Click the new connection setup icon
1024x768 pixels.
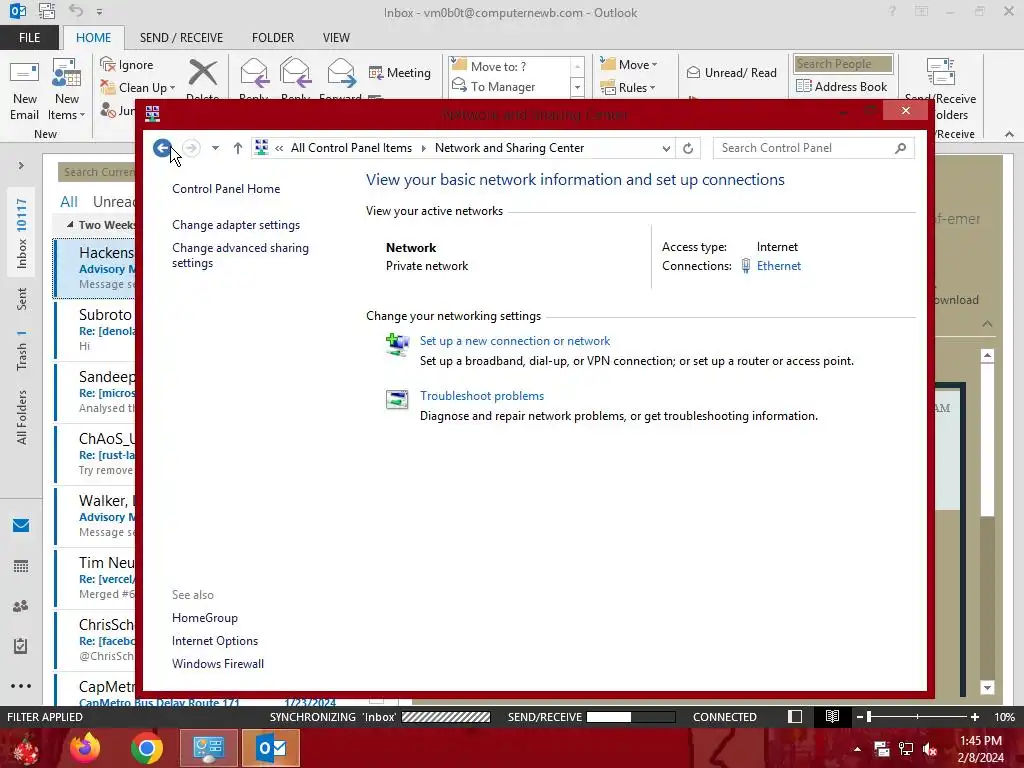click(396, 344)
